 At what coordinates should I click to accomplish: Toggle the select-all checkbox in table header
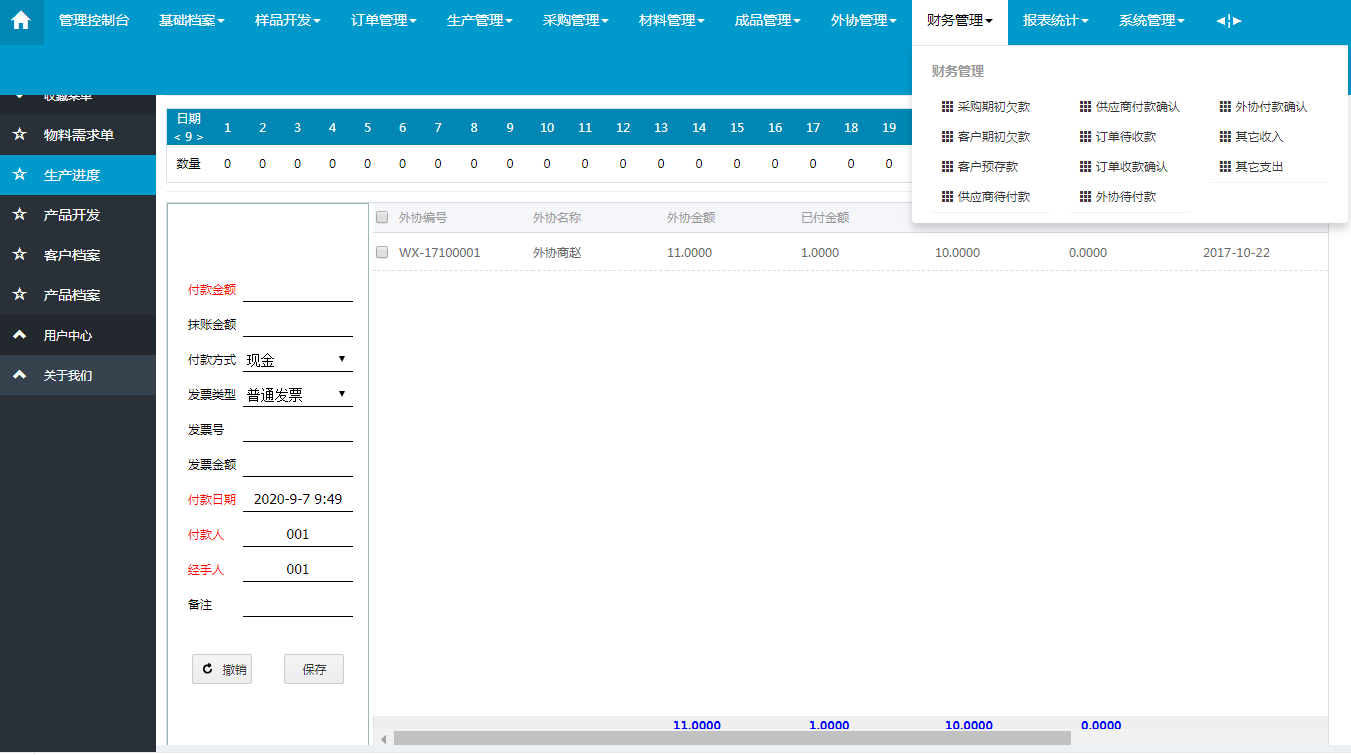tap(382, 217)
